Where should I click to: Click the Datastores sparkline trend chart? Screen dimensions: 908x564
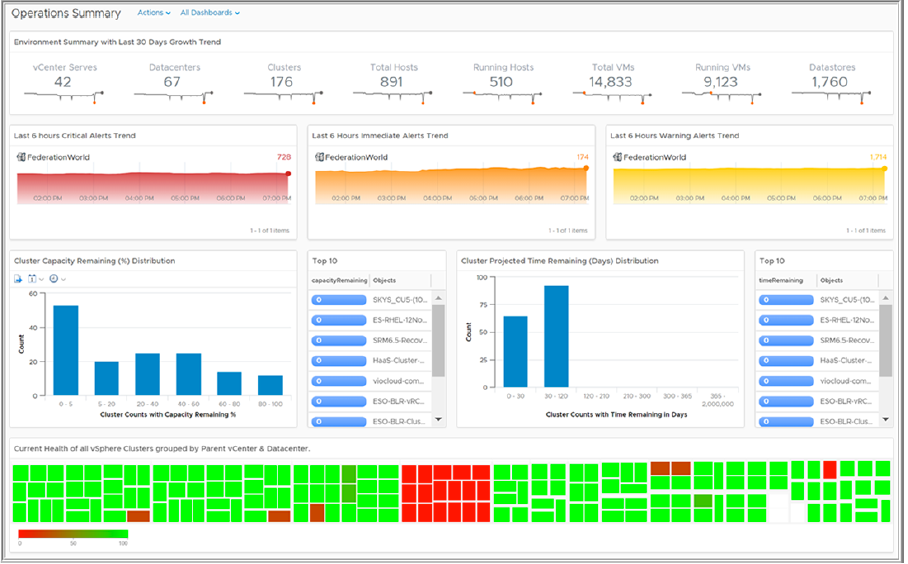[x=830, y=96]
